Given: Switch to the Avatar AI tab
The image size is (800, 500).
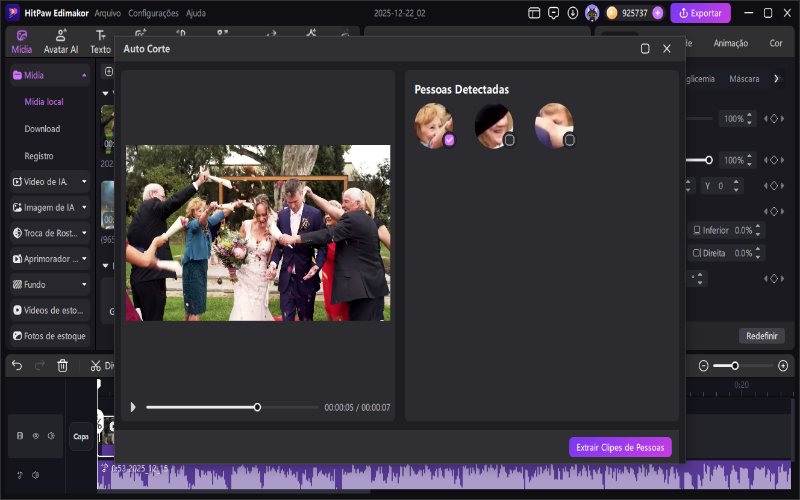Looking at the screenshot, I should [x=61, y=42].
